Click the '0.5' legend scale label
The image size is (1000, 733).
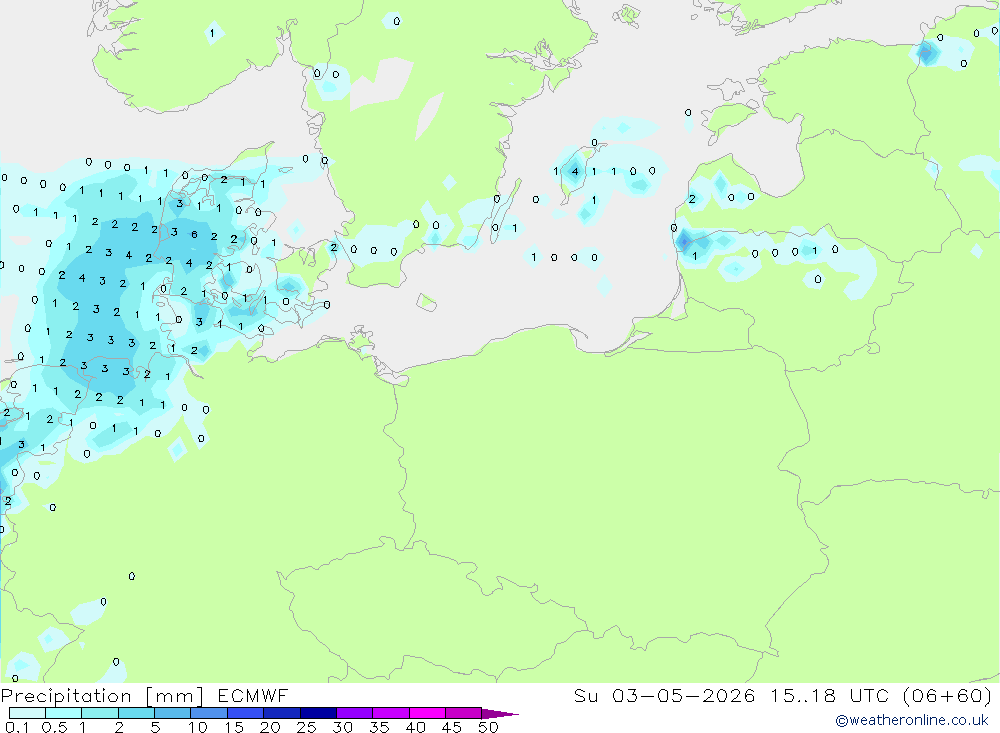pyautogui.click(x=54, y=727)
